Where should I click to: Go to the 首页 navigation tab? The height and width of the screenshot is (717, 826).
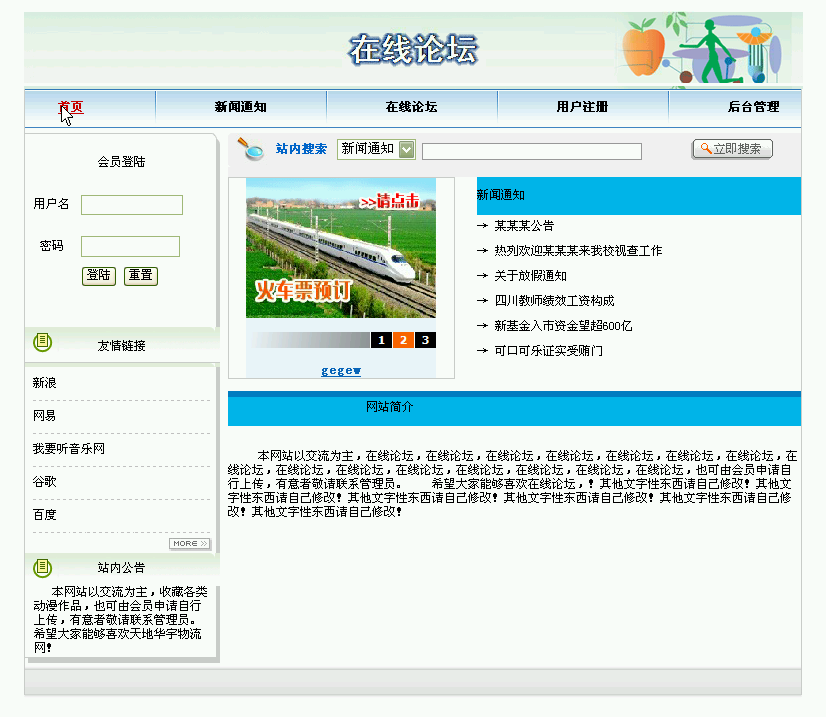click(x=71, y=107)
